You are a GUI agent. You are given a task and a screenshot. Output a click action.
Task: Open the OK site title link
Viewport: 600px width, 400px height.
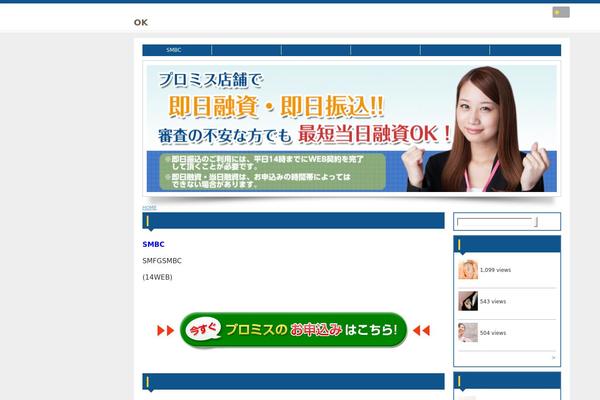point(141,22)
